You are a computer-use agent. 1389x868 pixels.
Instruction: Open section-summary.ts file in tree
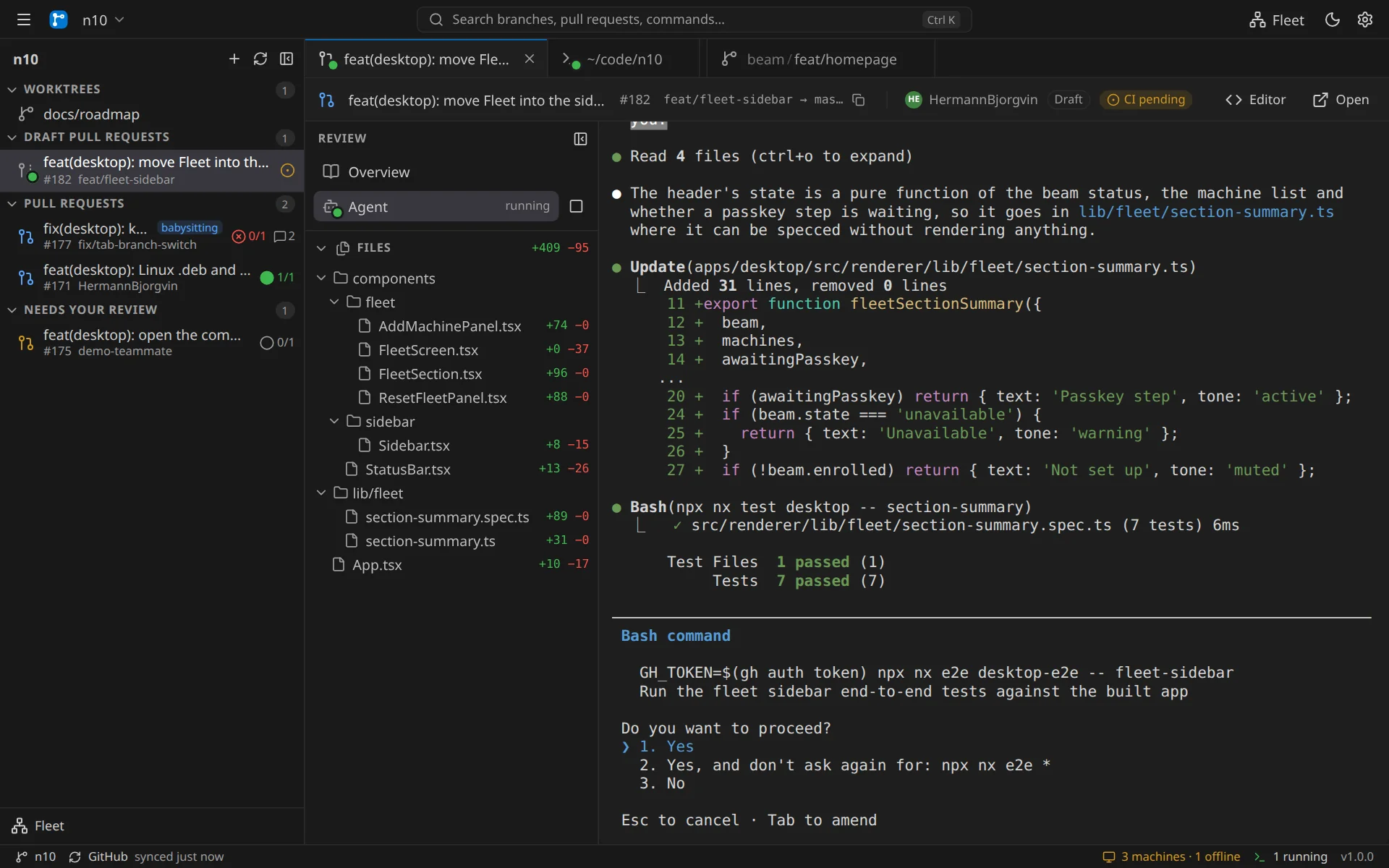point(452,540)
